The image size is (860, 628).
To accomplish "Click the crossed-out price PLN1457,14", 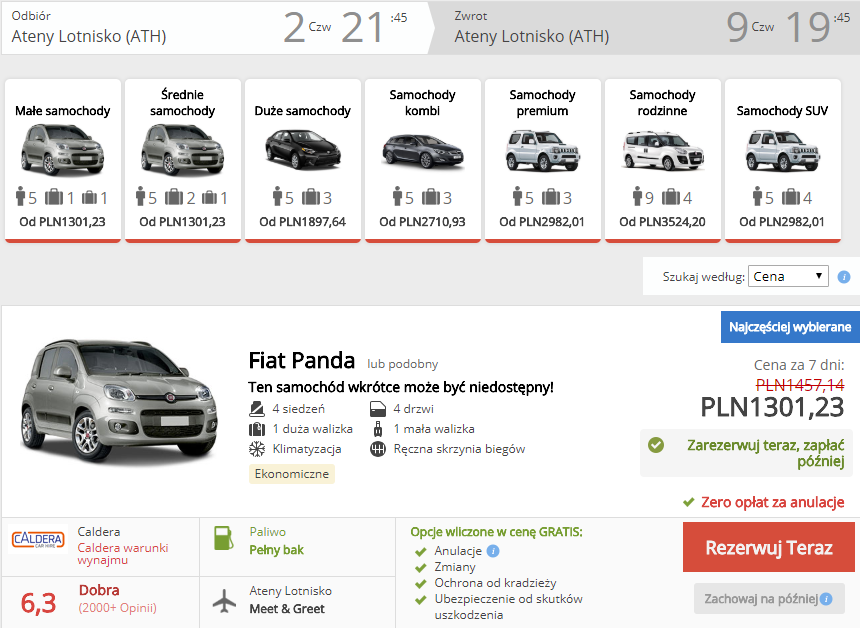I will pos(800,385).
